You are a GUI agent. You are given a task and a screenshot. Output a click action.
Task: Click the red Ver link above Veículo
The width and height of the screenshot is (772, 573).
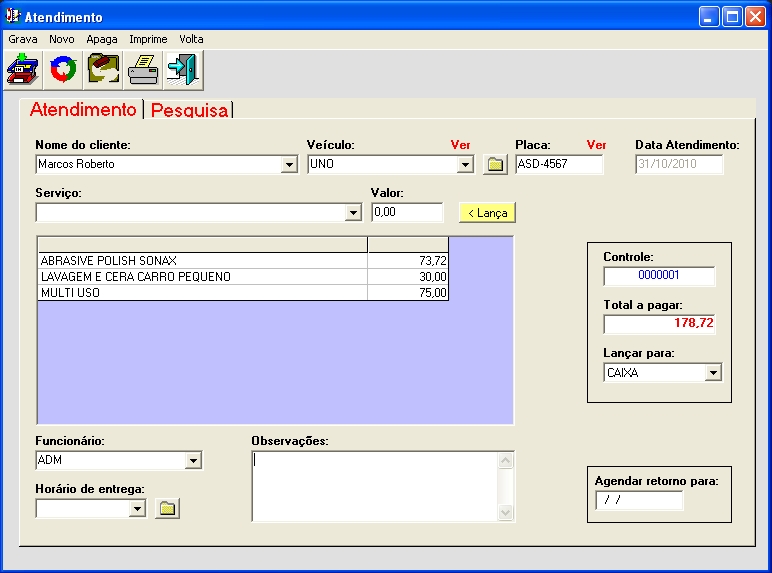pyautogui.click(x=460, y=145)
